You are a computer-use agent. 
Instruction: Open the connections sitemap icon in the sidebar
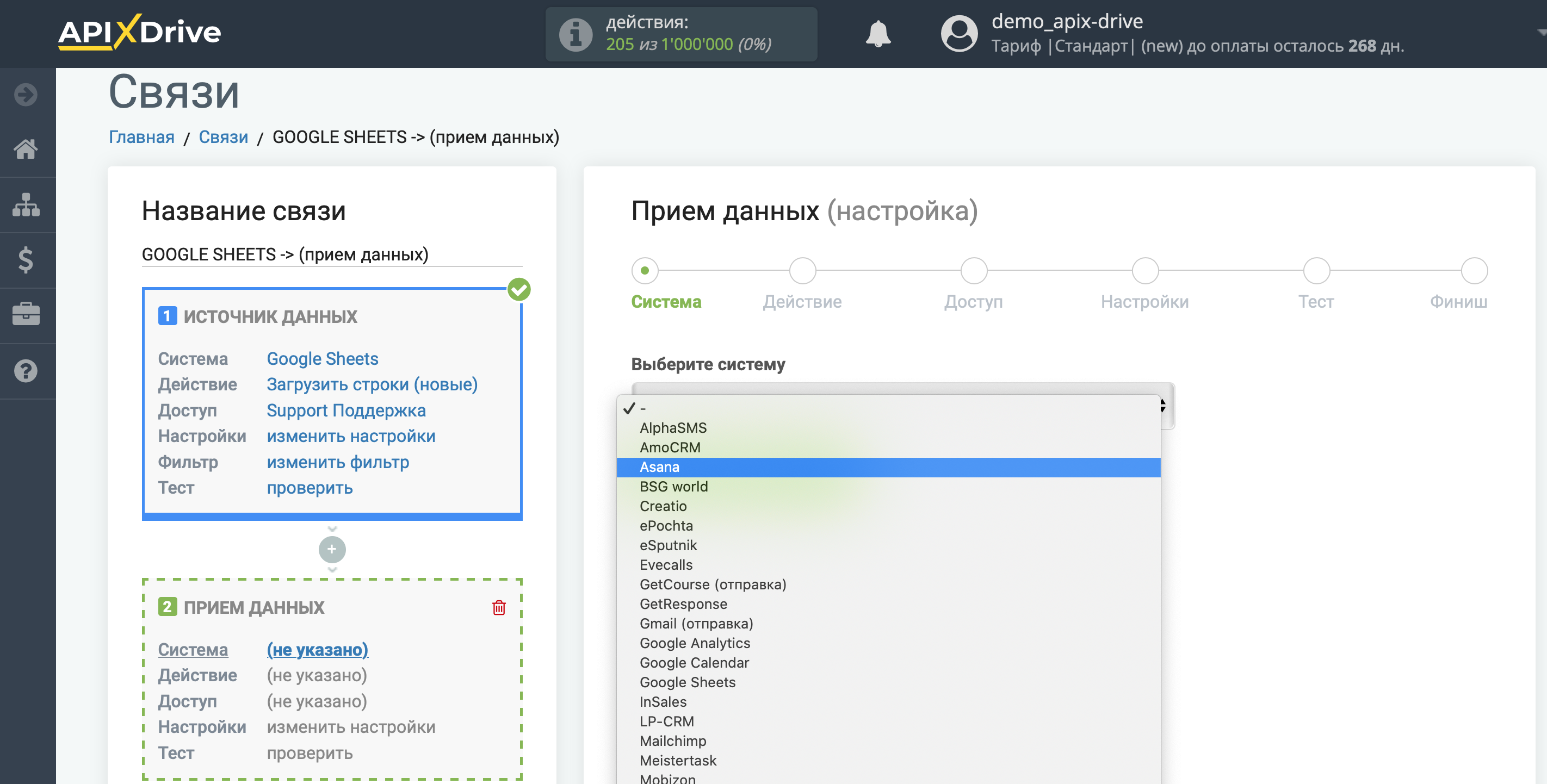pyautogui.click(x=26, y=205)
